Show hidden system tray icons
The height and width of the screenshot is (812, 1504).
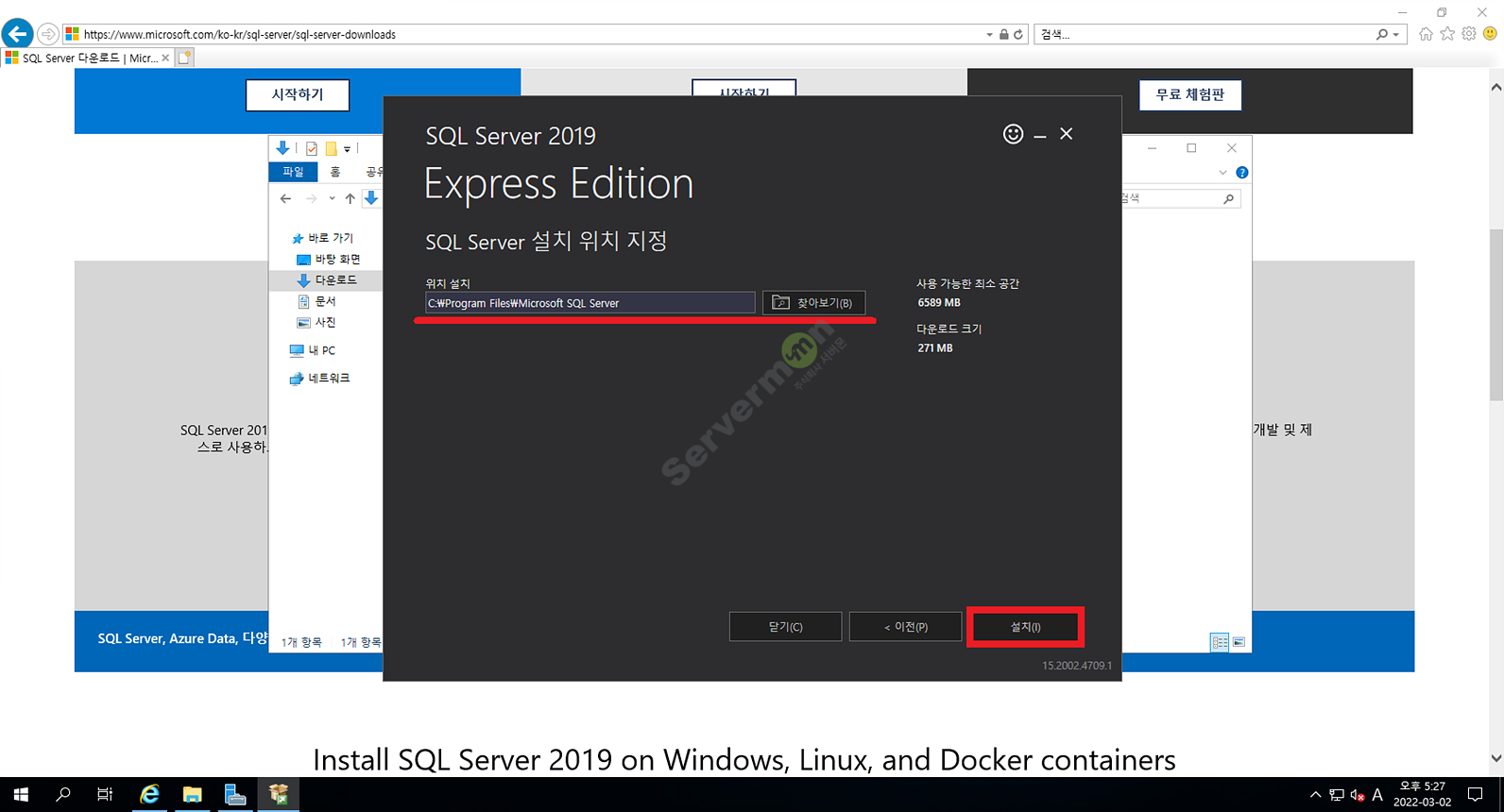(x=1315, y=795)
